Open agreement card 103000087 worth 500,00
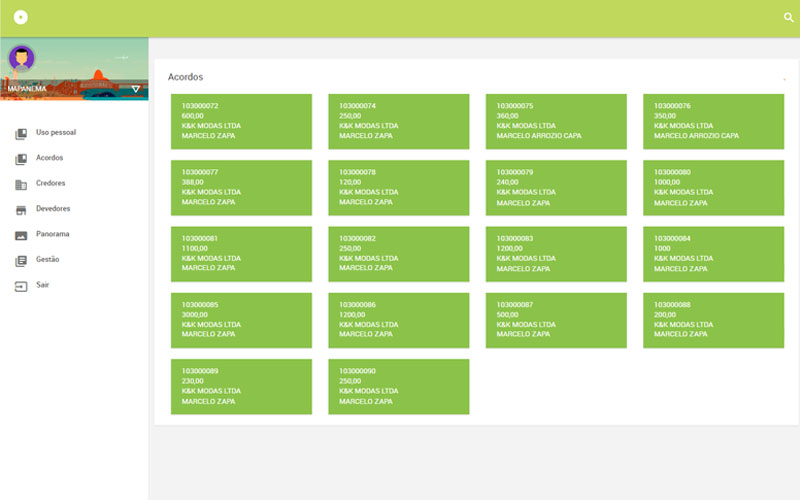This screenshot has width=800, height=500. tap(556, 320)
